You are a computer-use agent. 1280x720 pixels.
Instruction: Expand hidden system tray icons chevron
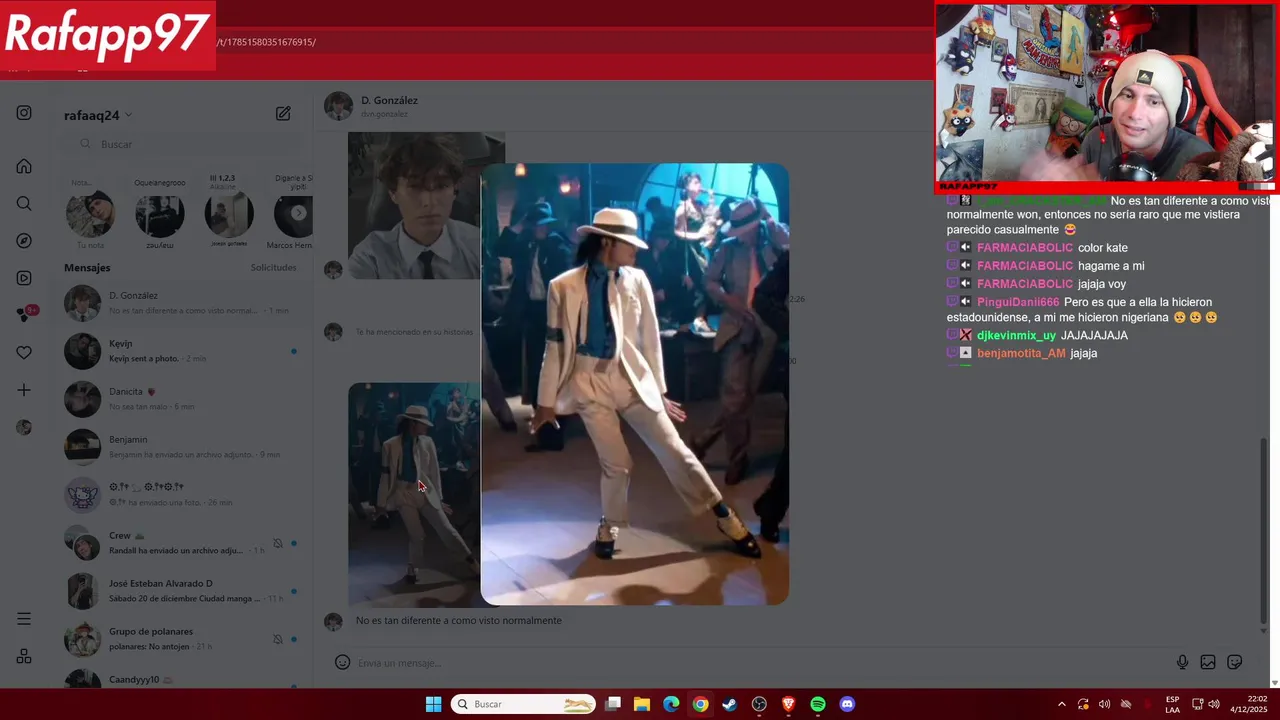coord(1061,704)
